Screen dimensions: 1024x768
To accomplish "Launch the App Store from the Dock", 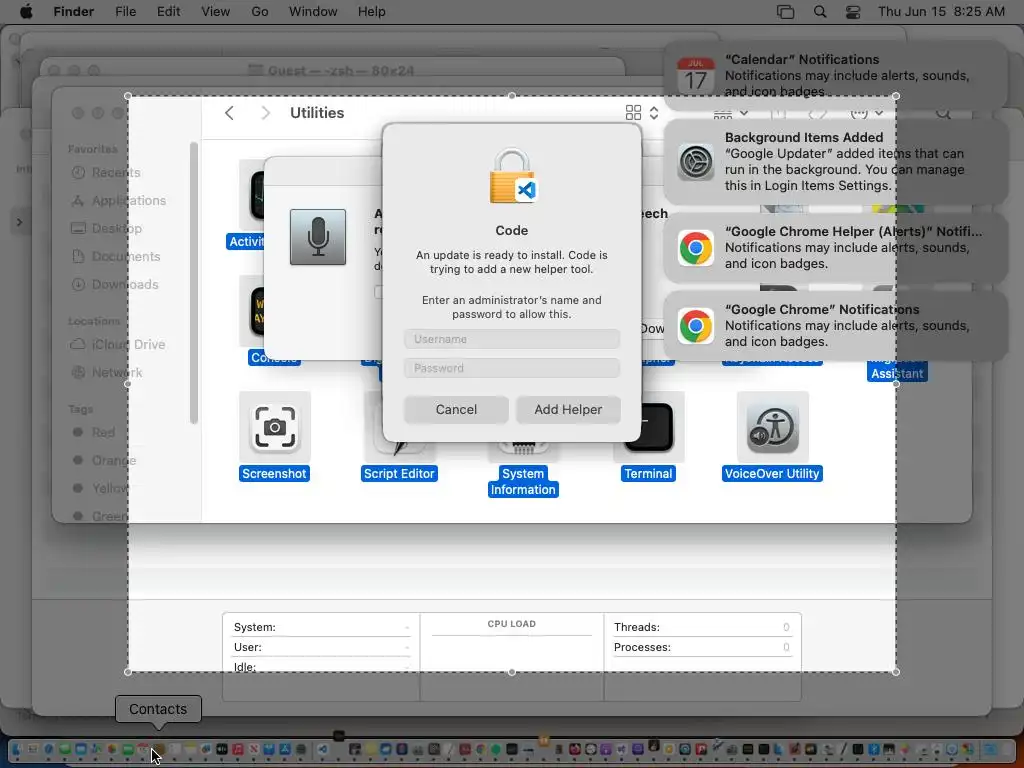I will (285, 750).
